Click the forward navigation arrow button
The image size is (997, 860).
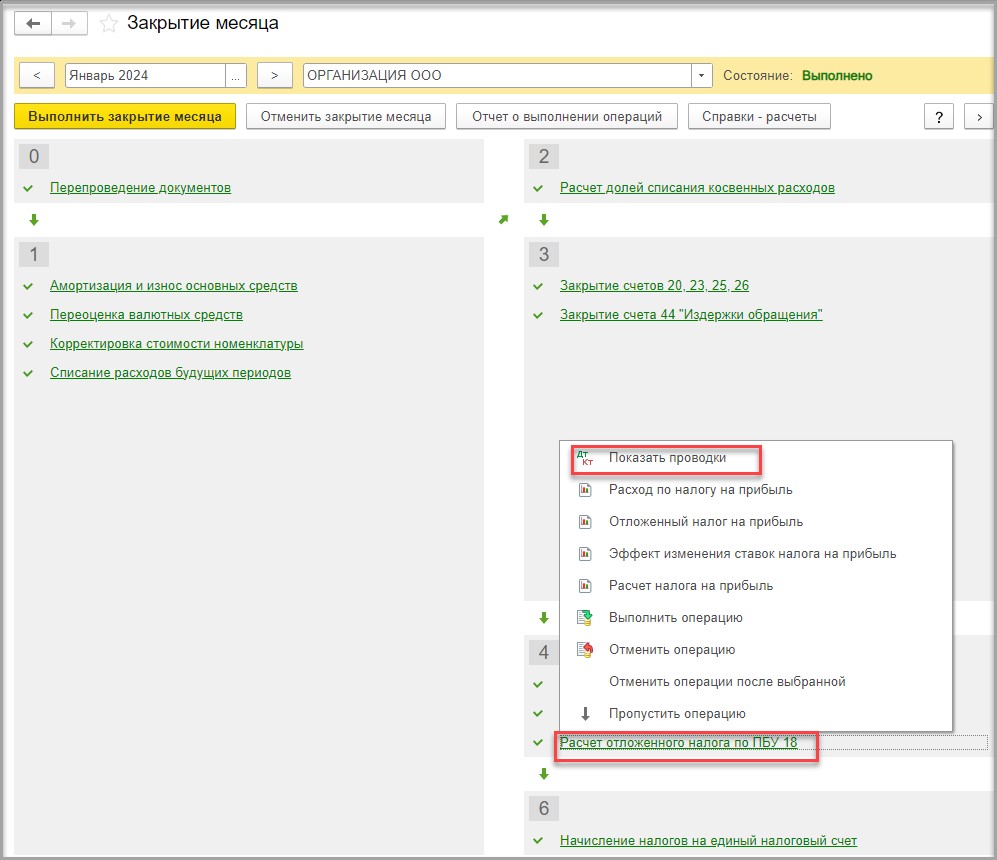pyautogui.click(x=69, y=24)
